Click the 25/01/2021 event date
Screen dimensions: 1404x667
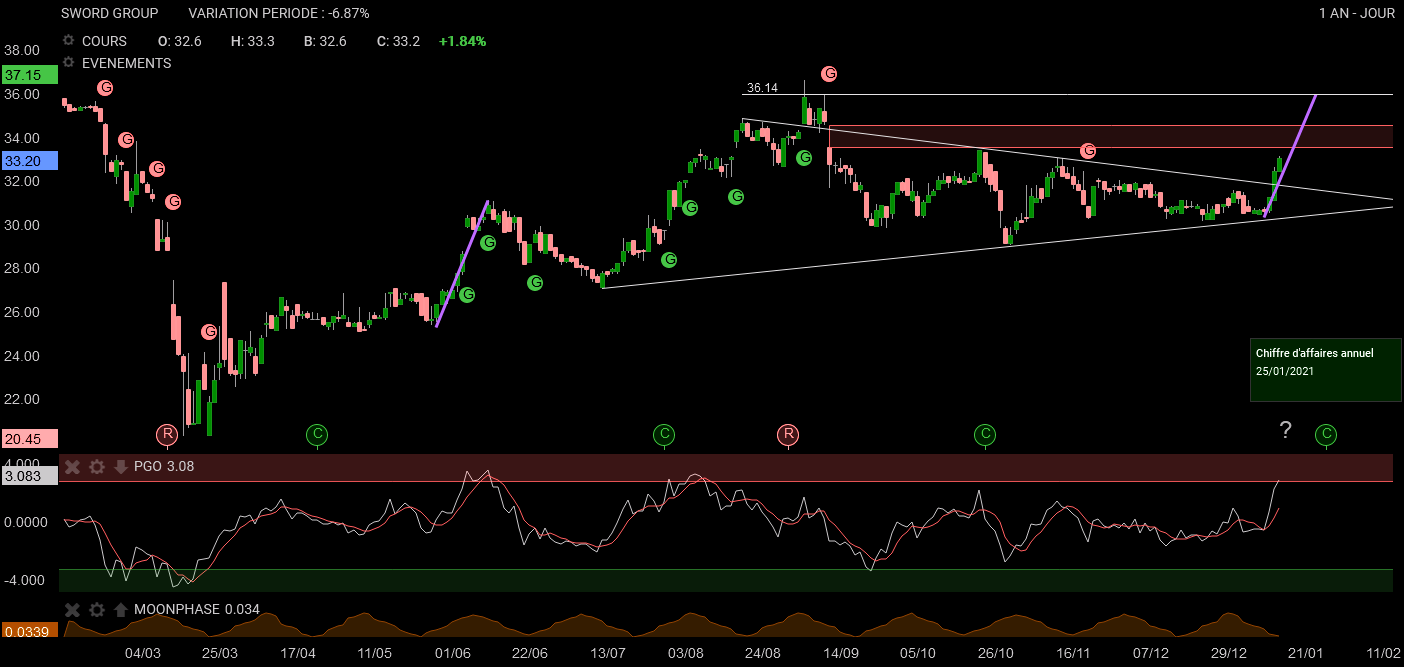pos(1285,371)
